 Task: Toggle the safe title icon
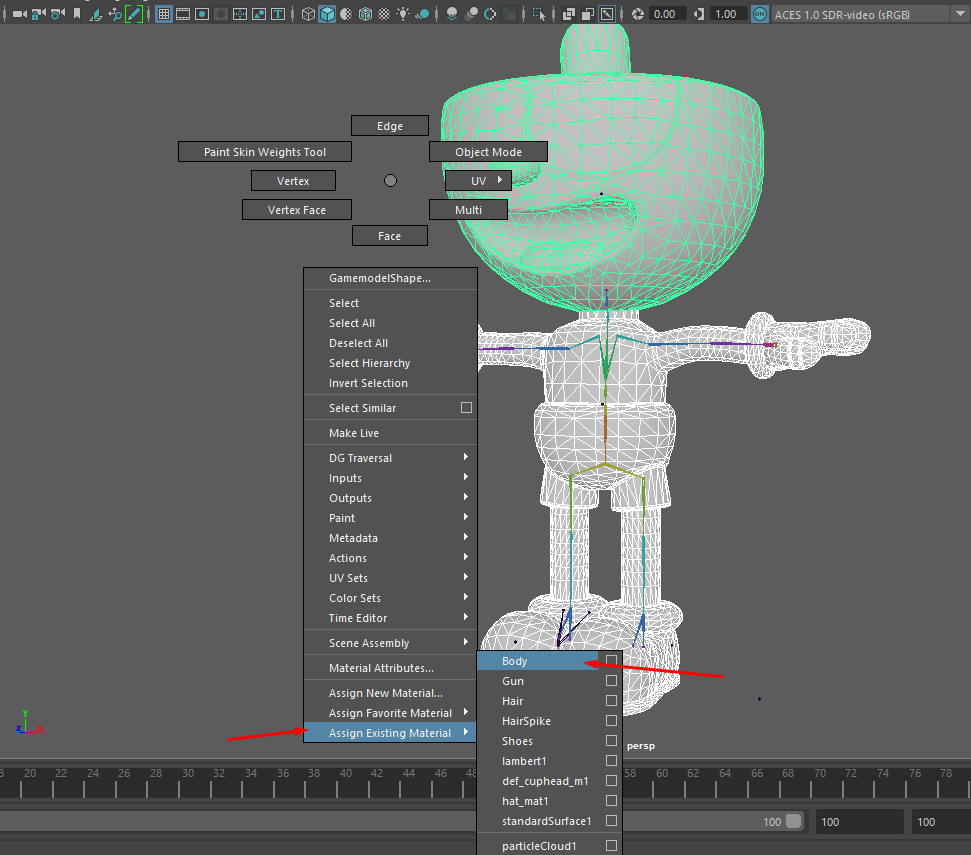(x=278, y=14)
